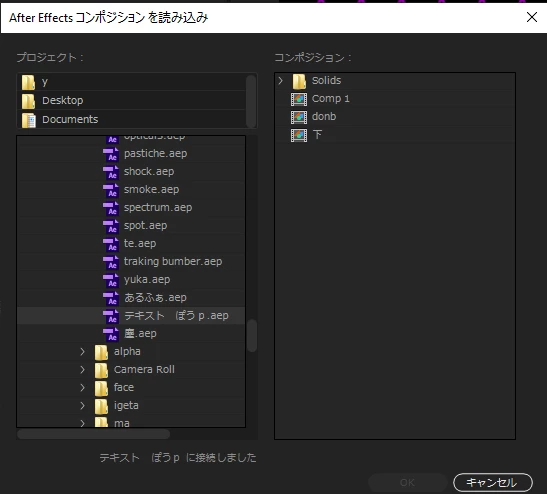Select smoke.aep file name
Image resolution: width=547 pixels, height=494 pixels.
click(x=151, y=189)
